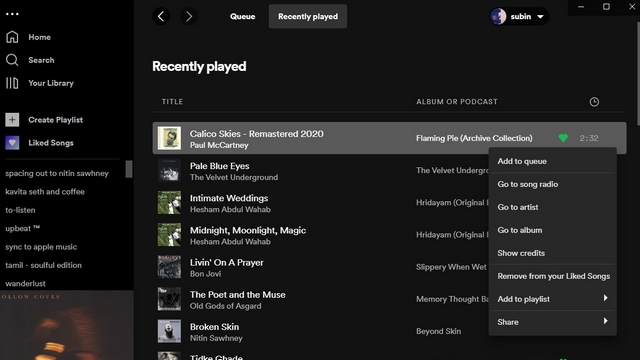Click the clock duration column icon

coord(594,102)
